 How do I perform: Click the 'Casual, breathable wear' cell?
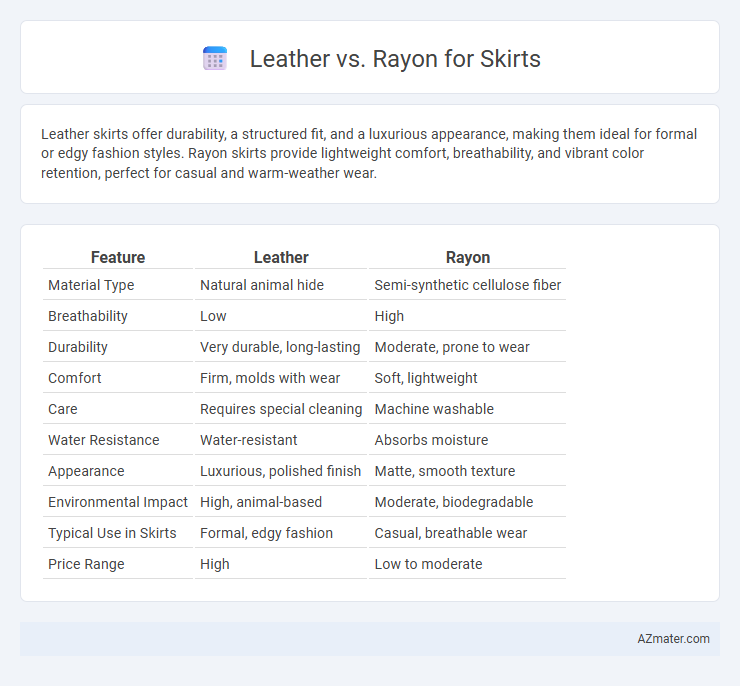tap(451, 533)
